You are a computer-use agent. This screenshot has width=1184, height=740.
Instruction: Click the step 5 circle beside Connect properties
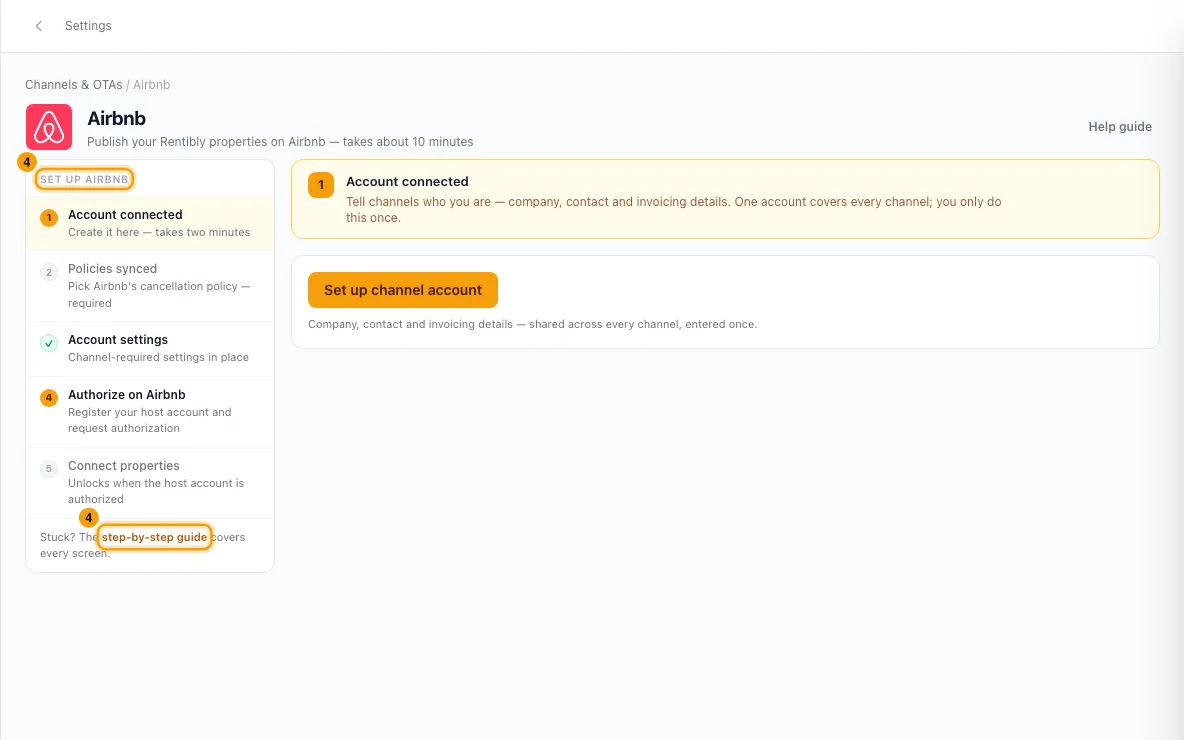click(x=49, y=469)
